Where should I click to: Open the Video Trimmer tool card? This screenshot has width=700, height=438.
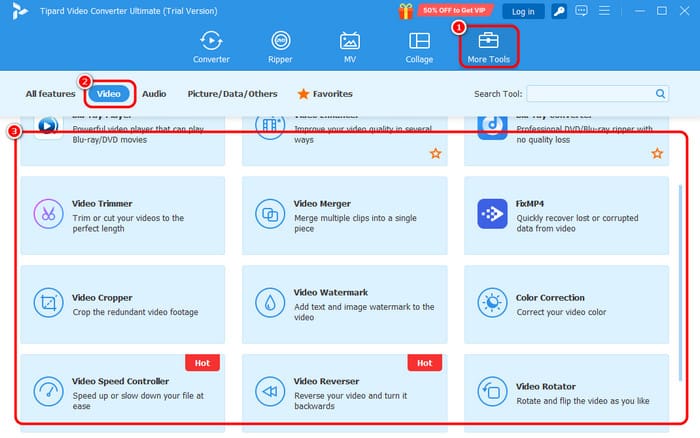pos(123,215)
